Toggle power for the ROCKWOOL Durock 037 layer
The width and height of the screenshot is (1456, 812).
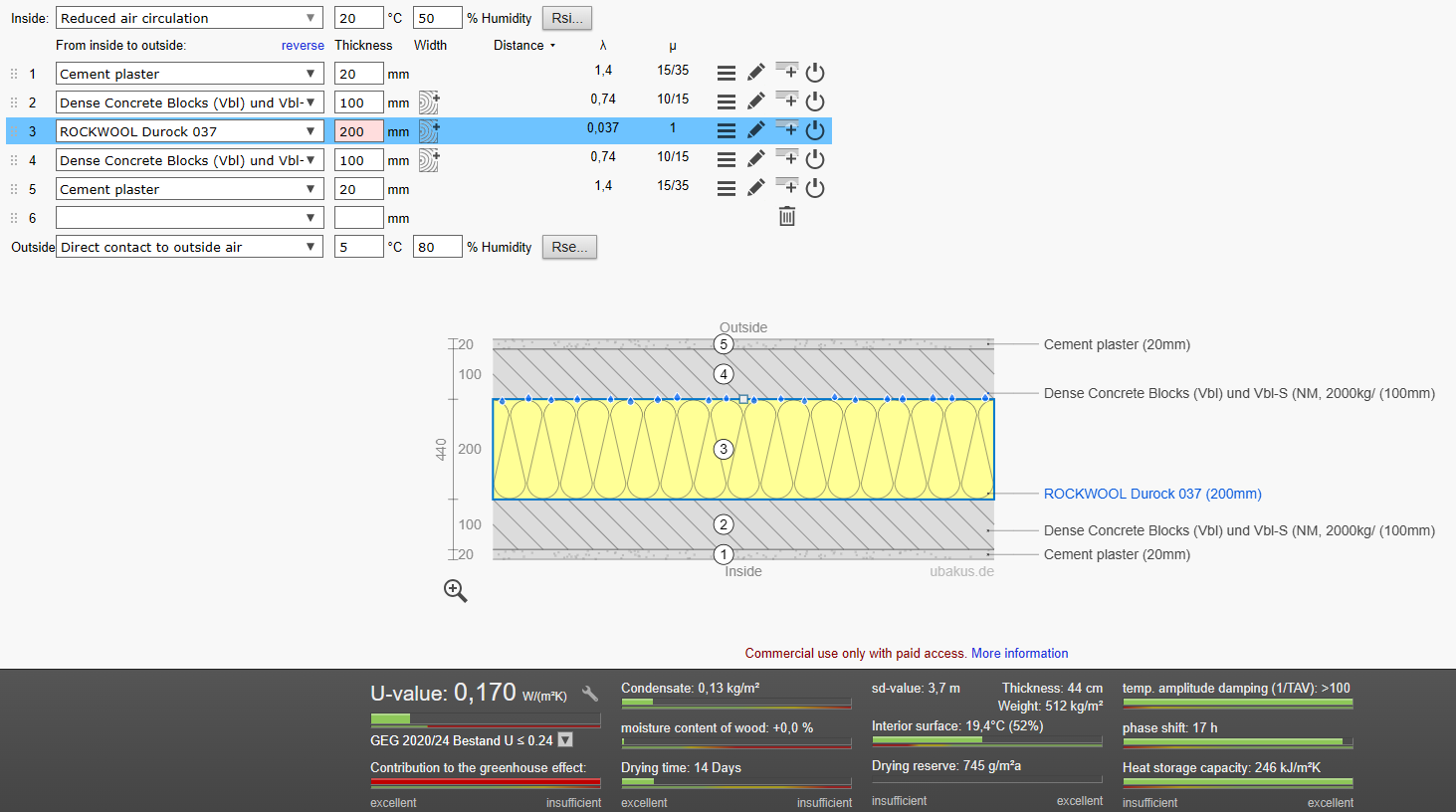(815, 130)
